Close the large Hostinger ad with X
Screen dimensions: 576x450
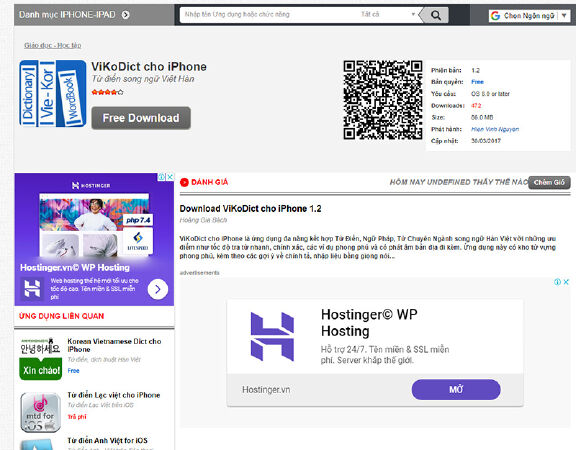566,282
